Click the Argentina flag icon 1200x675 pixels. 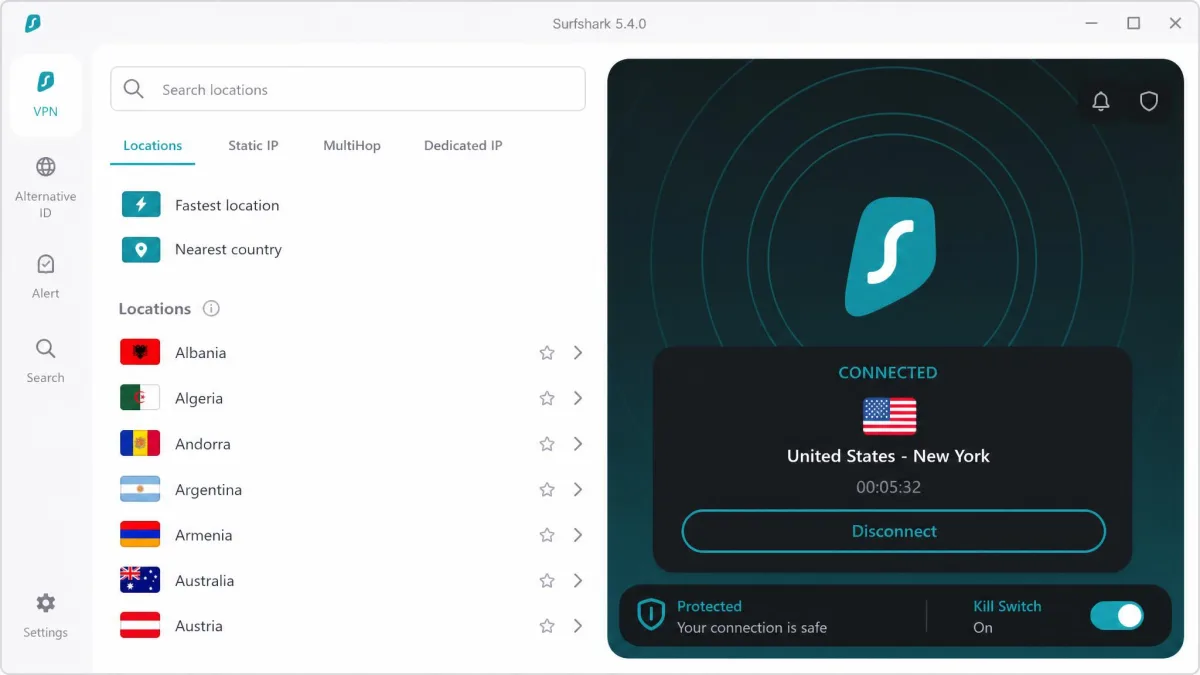pos(140,489)
